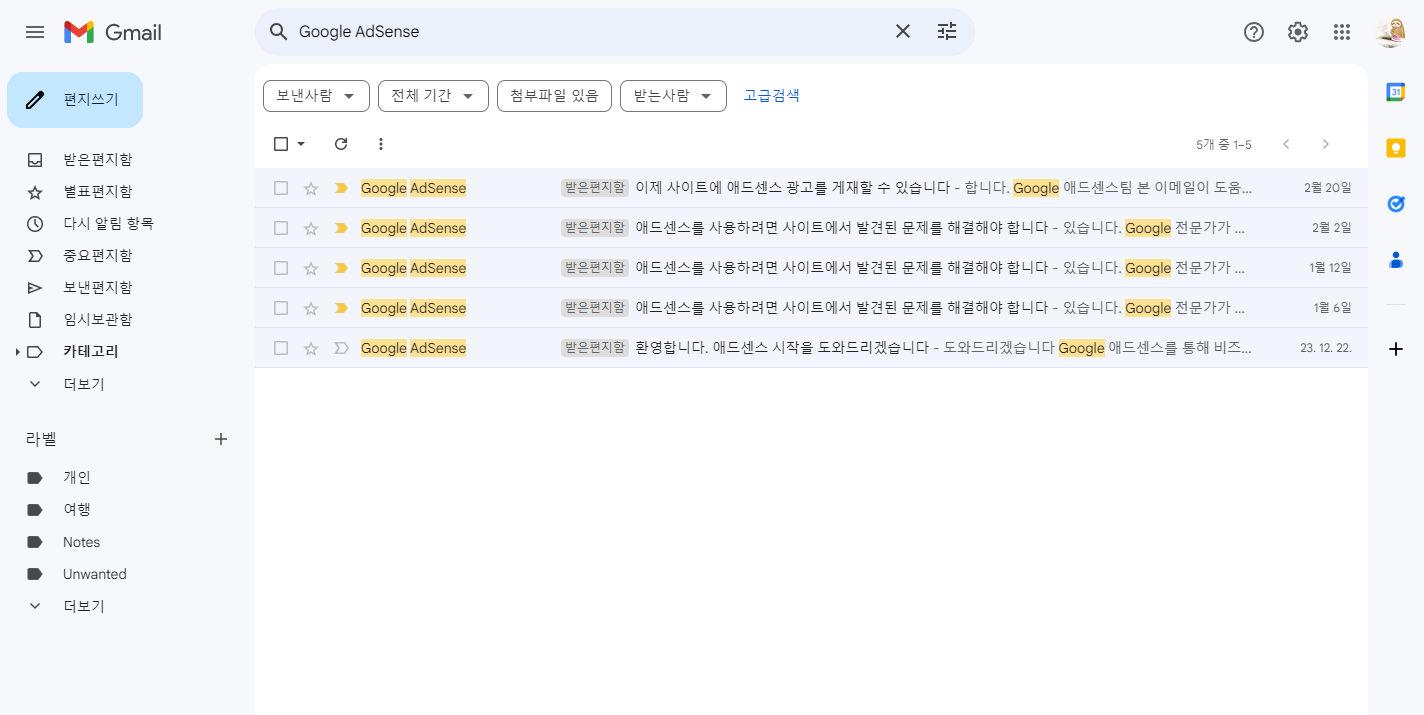Open 다시 알림 항목 folder
This screenshot has height=715, width=1424.
[x=108, y=224]
